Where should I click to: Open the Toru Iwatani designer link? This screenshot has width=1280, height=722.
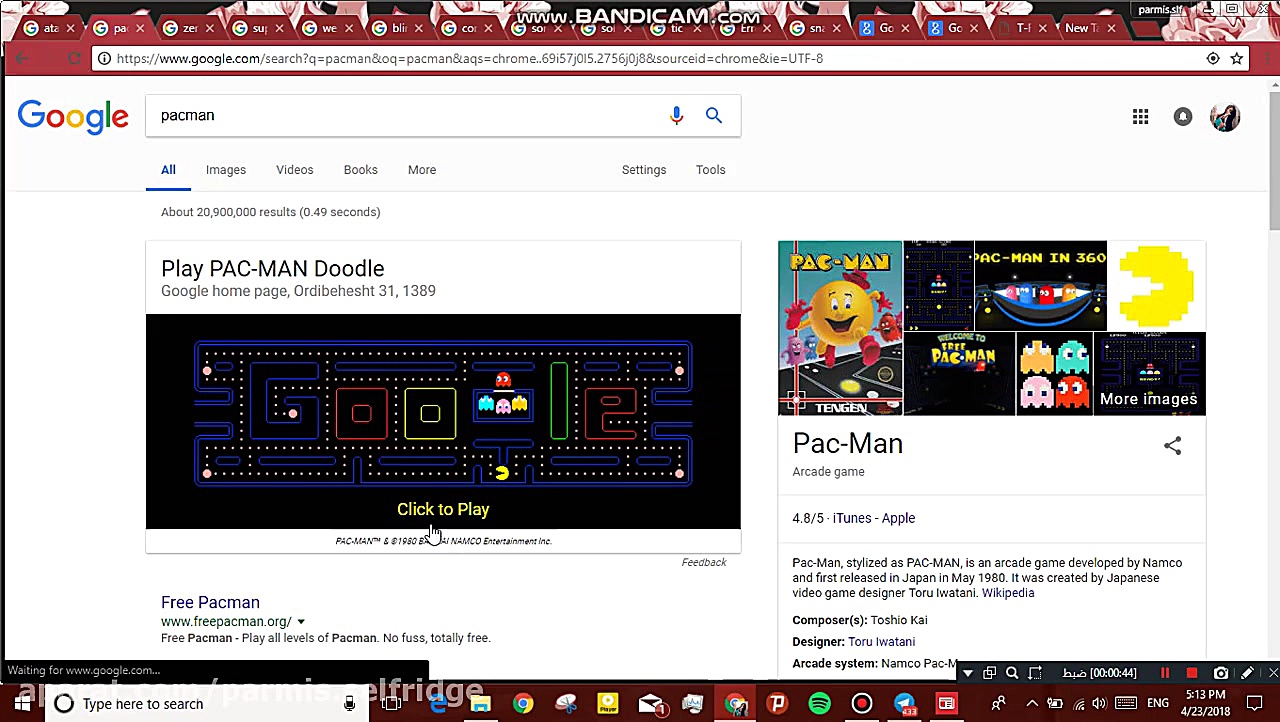click(x=882, y=642)
